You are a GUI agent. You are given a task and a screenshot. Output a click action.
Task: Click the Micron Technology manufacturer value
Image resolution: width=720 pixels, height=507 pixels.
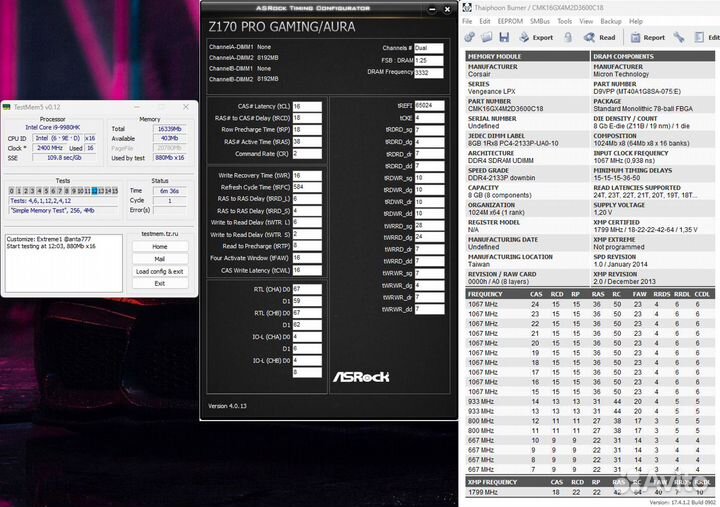[621, 74]
